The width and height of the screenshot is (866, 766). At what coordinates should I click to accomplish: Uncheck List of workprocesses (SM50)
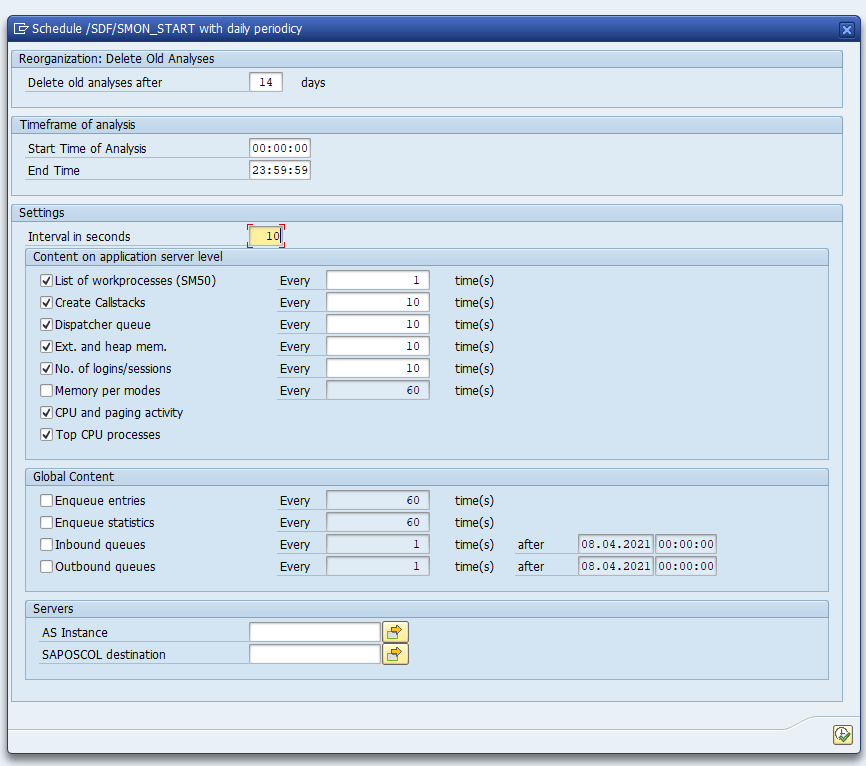[46, 280]
